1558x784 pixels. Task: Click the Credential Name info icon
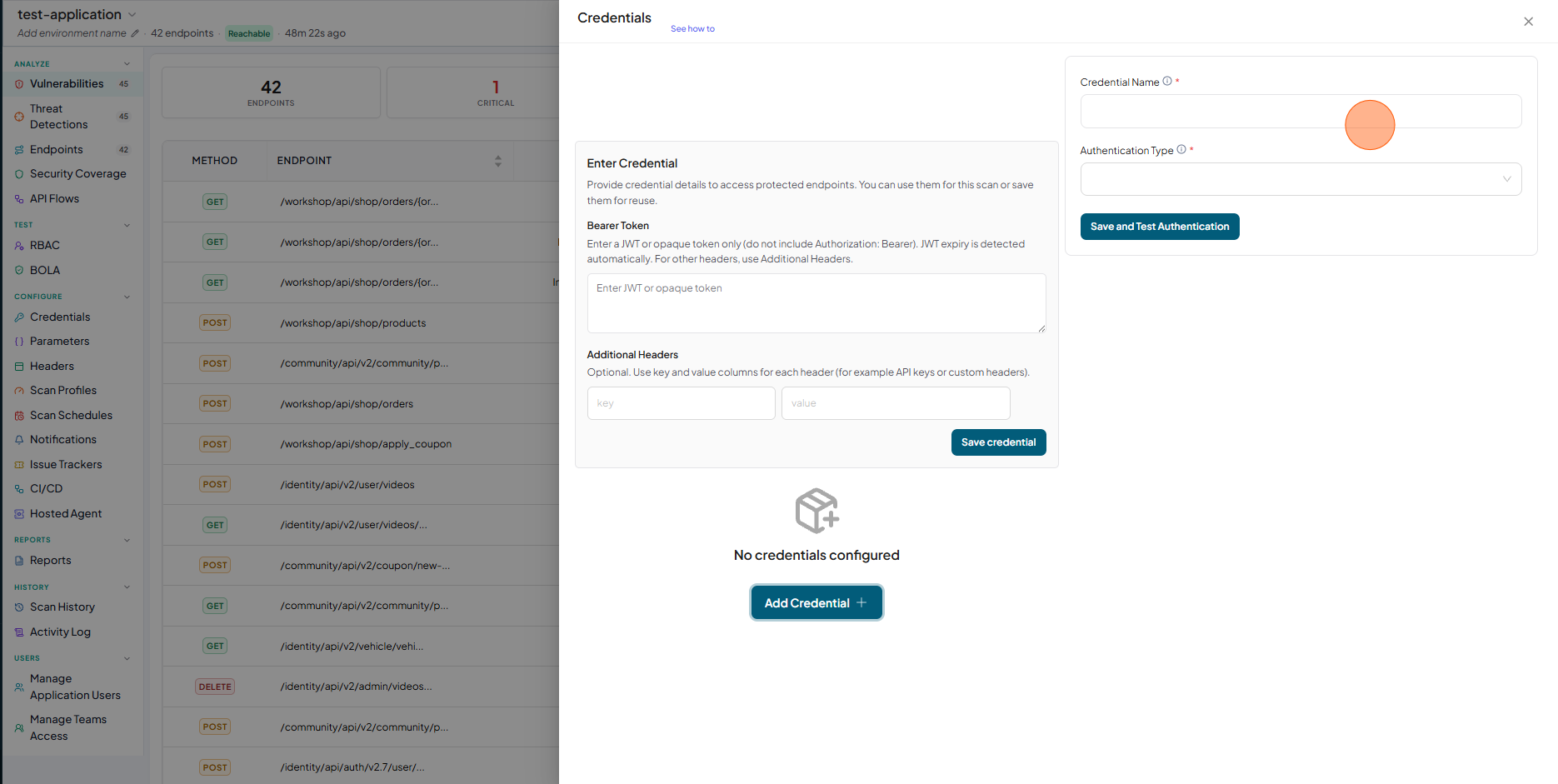point(1167,81)
